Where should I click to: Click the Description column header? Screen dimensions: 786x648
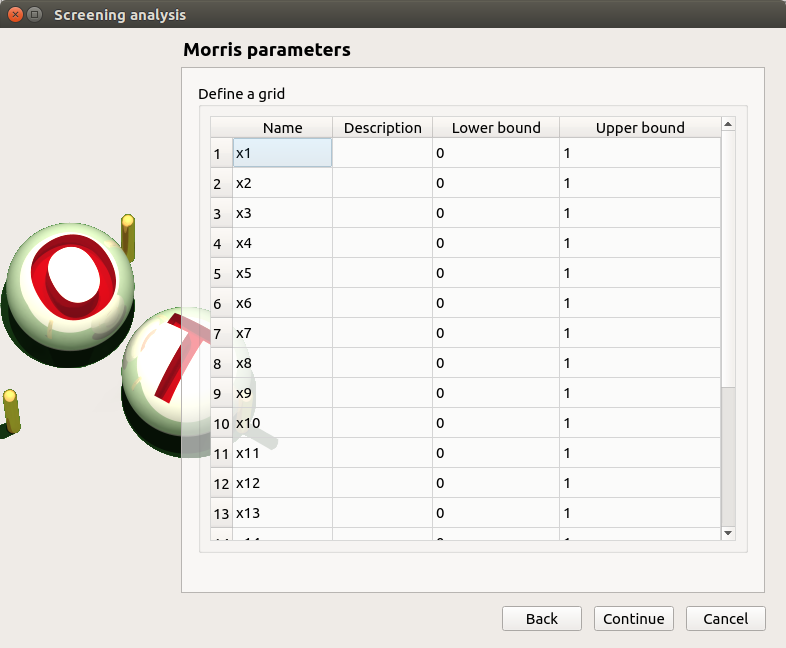[x=382, y=128]
